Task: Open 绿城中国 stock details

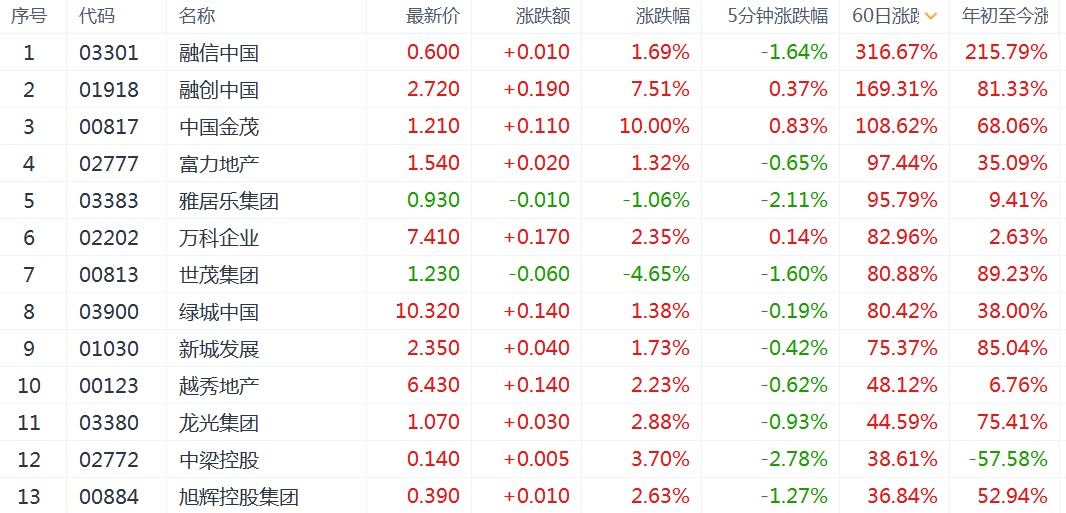Action: click(x=219, y=312)
